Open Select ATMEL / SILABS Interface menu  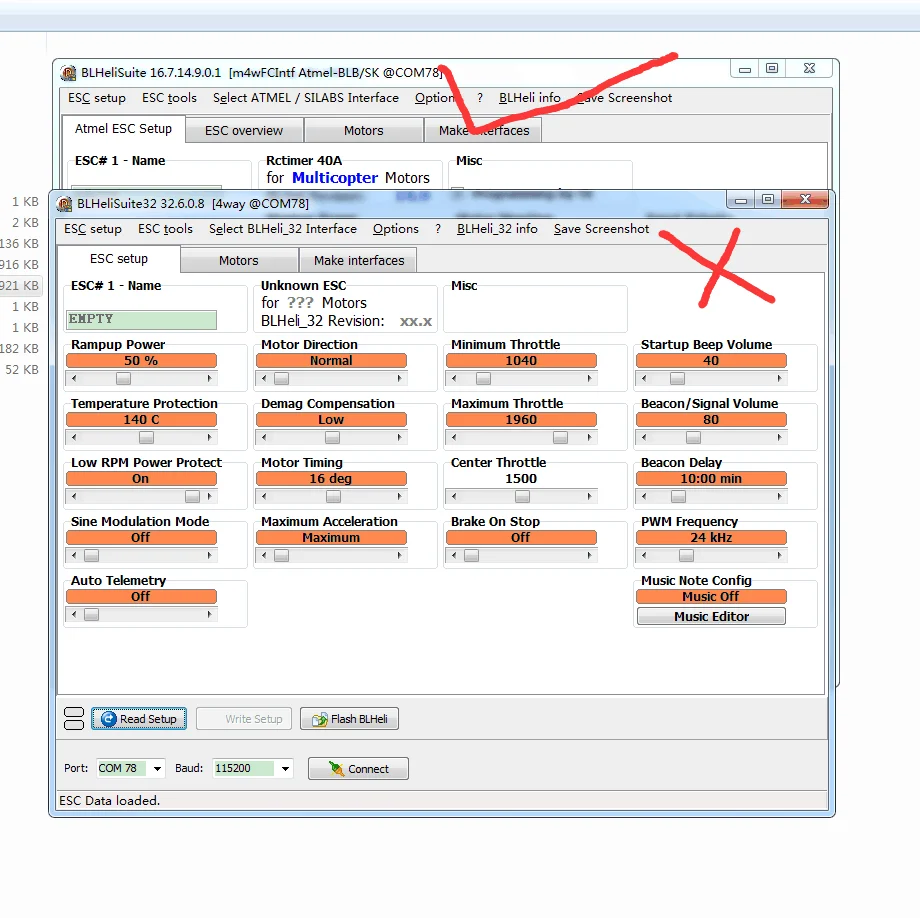(306, 98)
